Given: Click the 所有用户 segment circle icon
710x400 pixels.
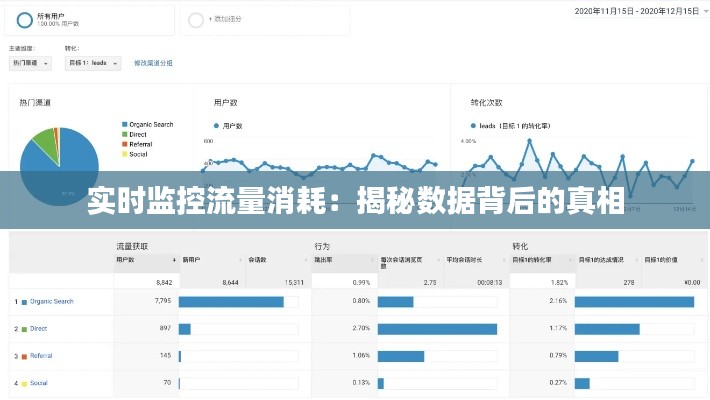Looking at the screenshot, I should pyautogui.click(x=24, y=20).
